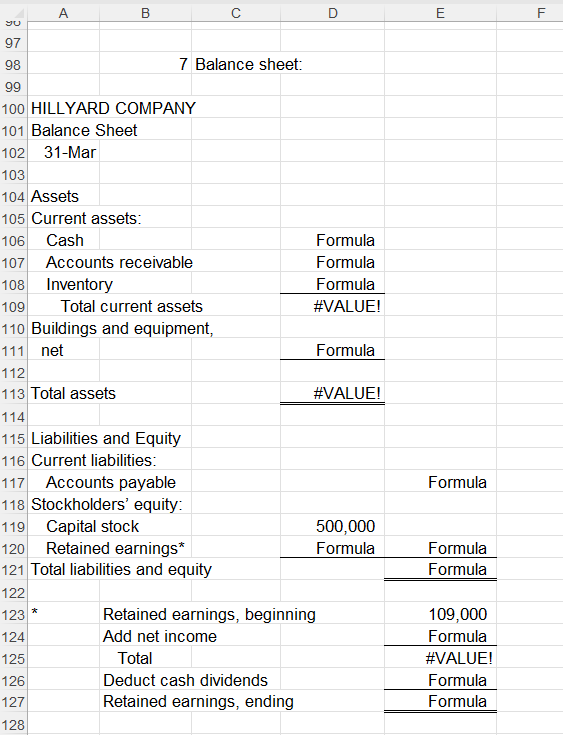Click the 'Liabilities and Equity' heading
The width and height of the screenshot is (563, 735).
(106, 438)
